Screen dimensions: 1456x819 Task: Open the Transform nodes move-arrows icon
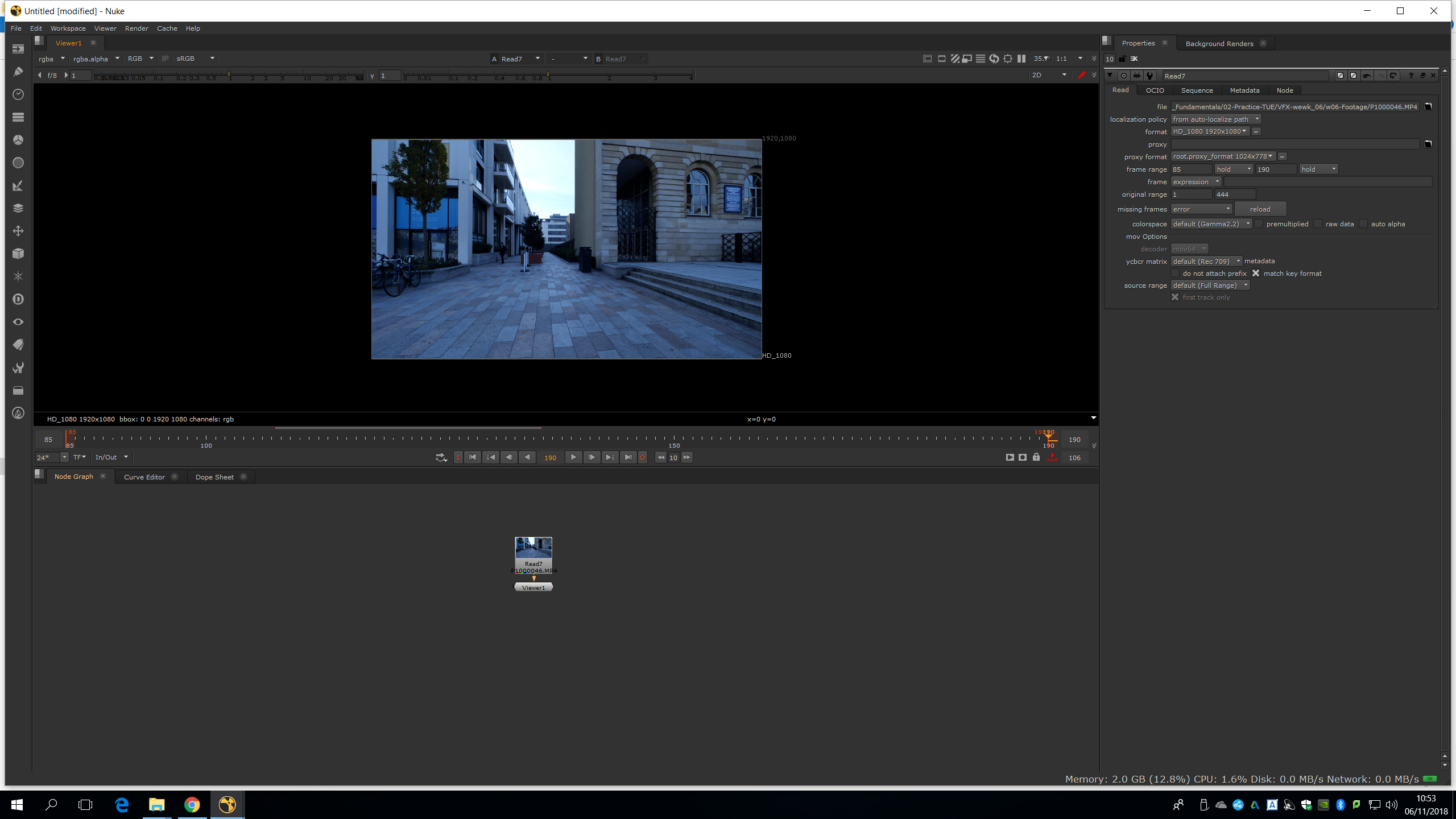pyautogui.click(x=18, y=231)
